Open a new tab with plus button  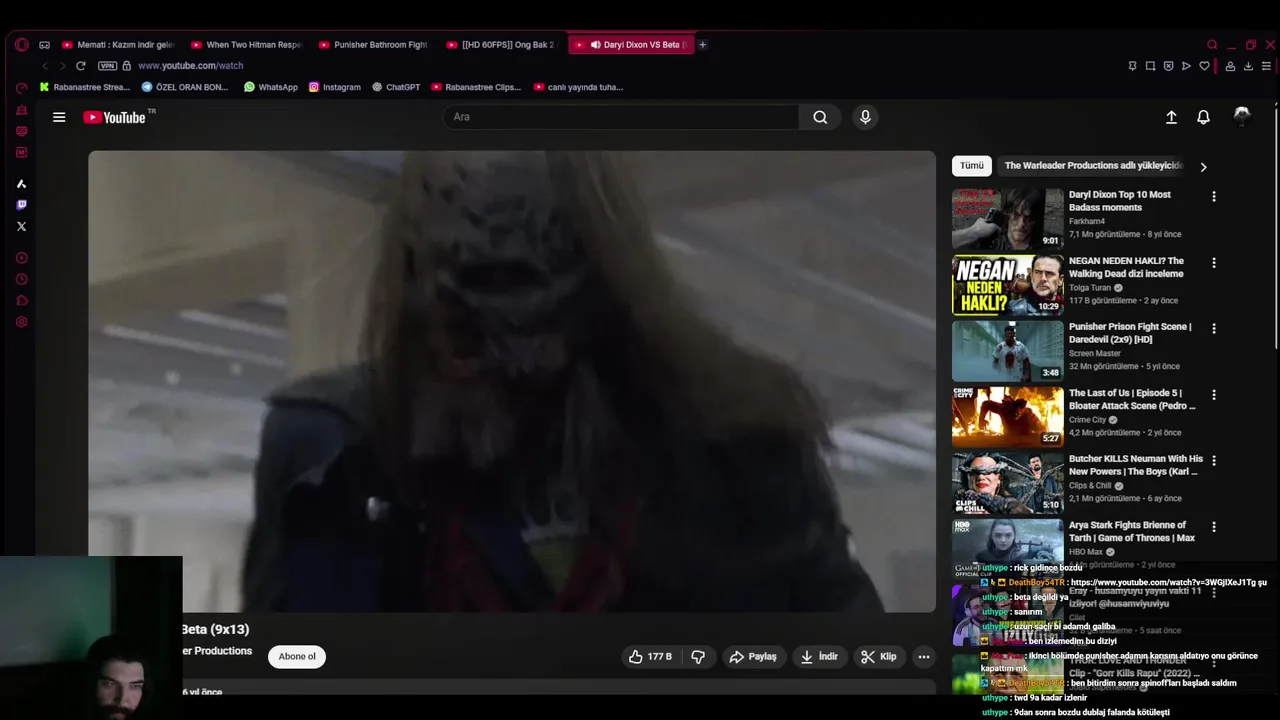[x=702, y=45]
